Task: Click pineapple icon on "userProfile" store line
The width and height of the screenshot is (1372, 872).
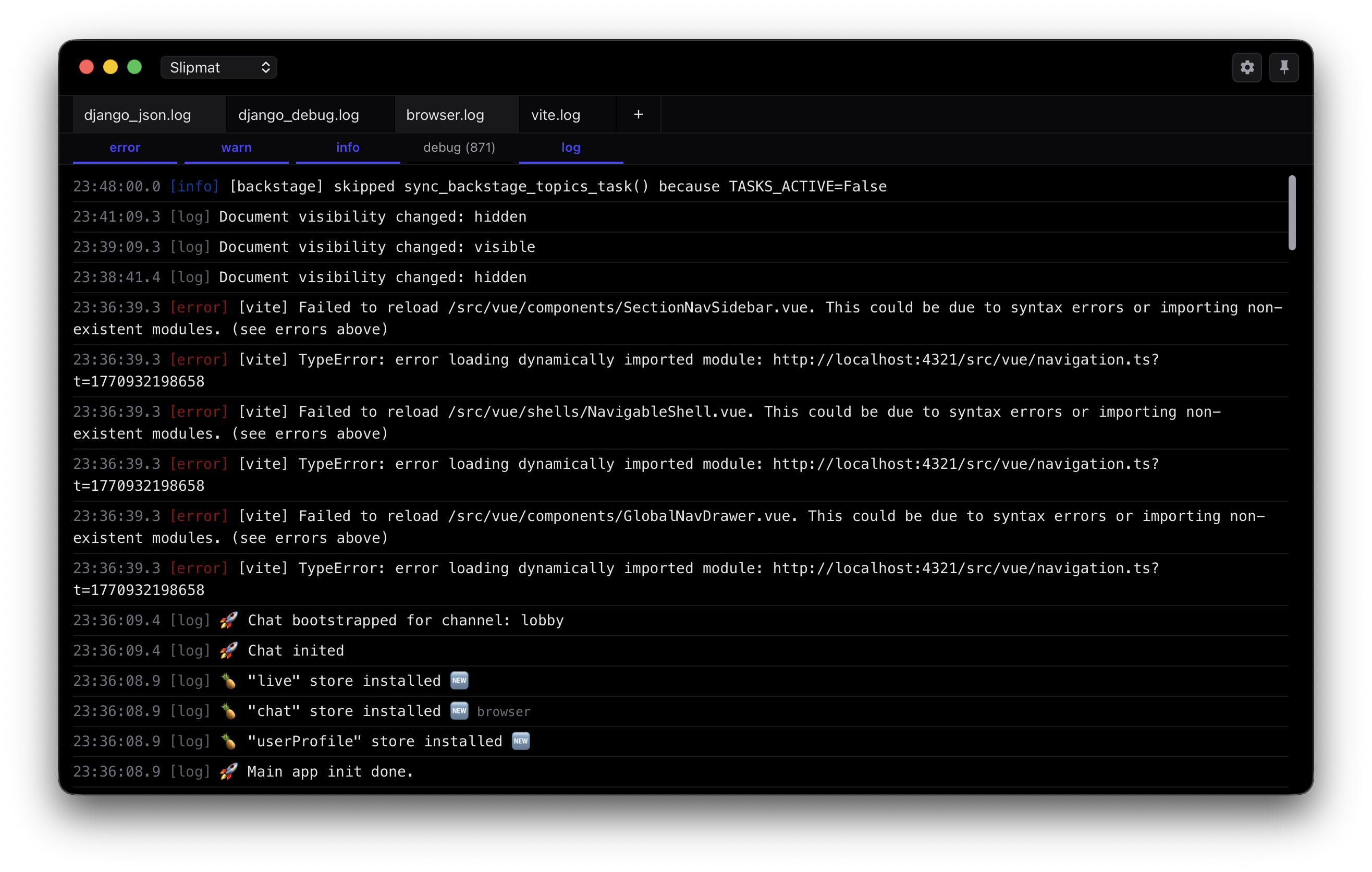Action: point(228,741)
